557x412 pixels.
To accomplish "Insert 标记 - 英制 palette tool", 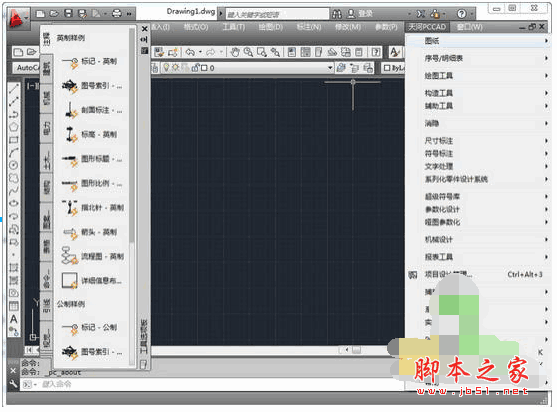I will pyautogui.click(x=90, y=62).
